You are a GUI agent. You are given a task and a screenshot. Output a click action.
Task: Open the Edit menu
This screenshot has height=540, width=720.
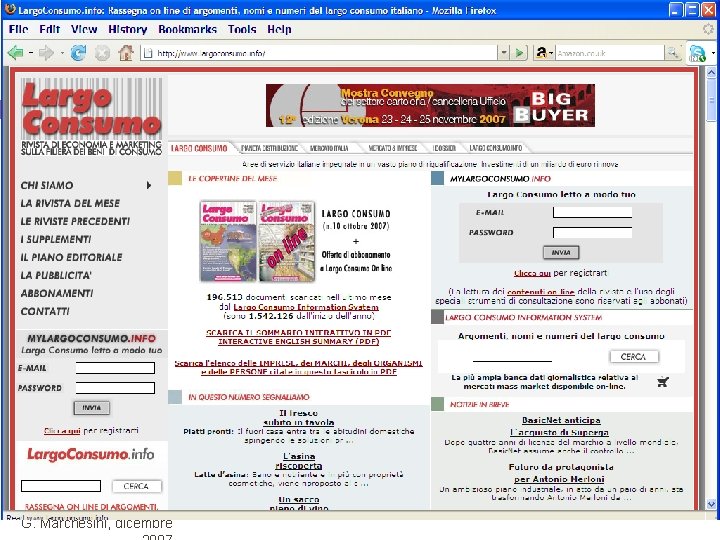pos(50,29)
